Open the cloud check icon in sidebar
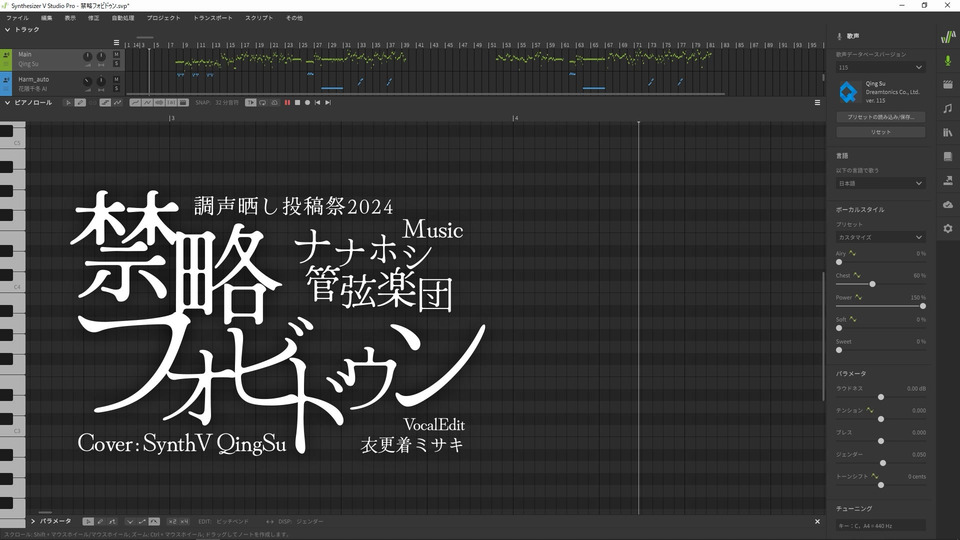Viewport: 960px width, 540px height. pos(948,204)
